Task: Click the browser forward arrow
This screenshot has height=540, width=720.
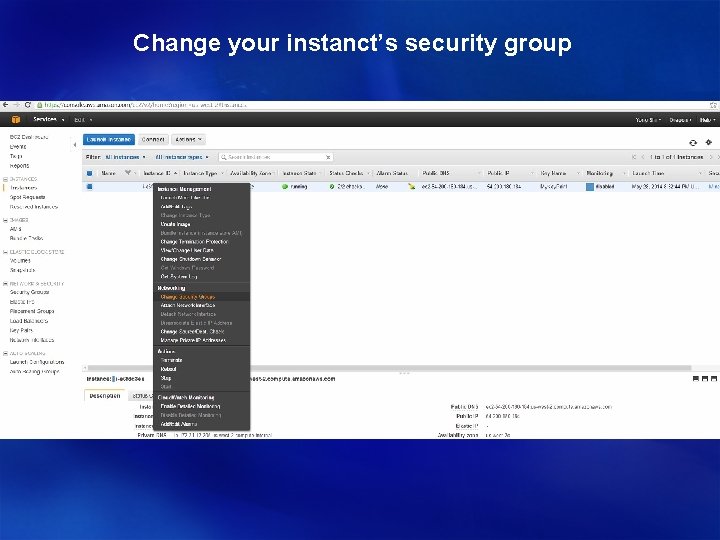Action: pos(17,105)
